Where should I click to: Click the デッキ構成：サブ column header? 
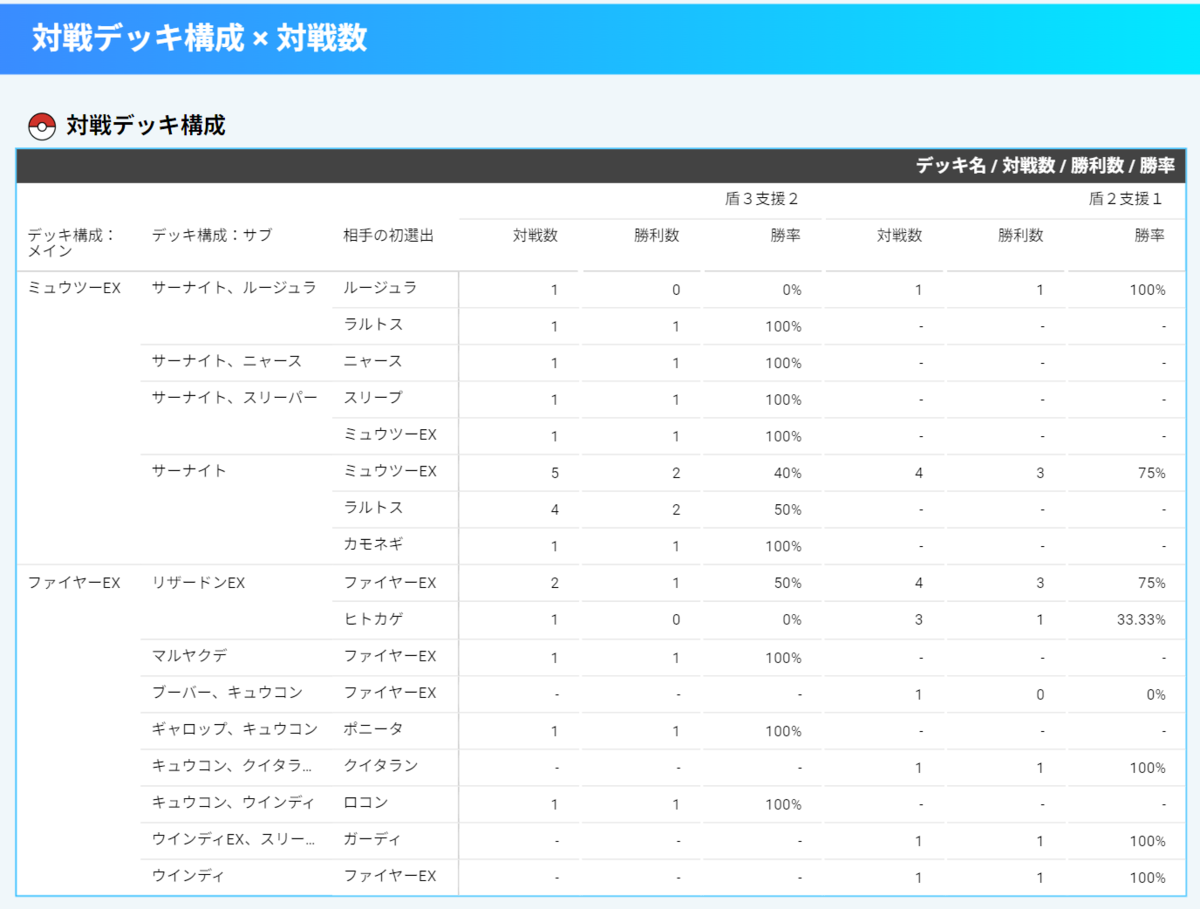[212, 236]
